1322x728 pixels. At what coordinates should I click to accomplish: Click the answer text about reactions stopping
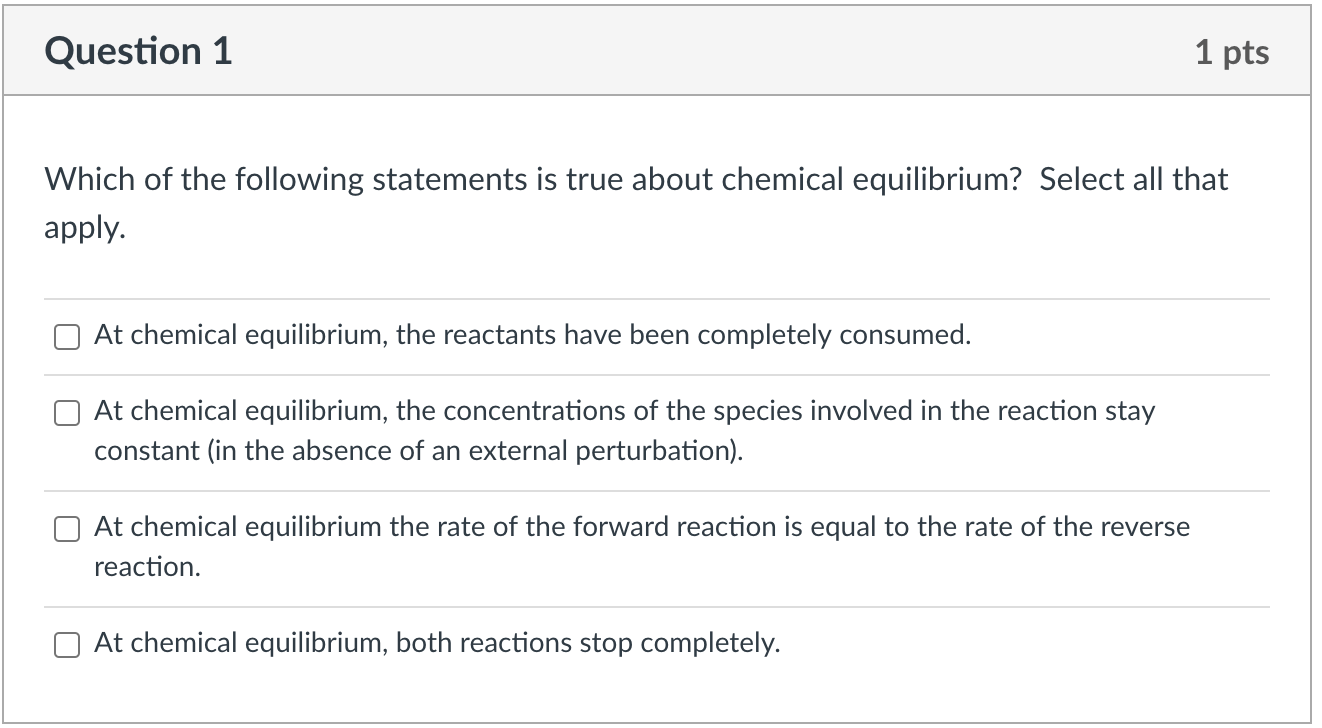[x=435, y=644]
